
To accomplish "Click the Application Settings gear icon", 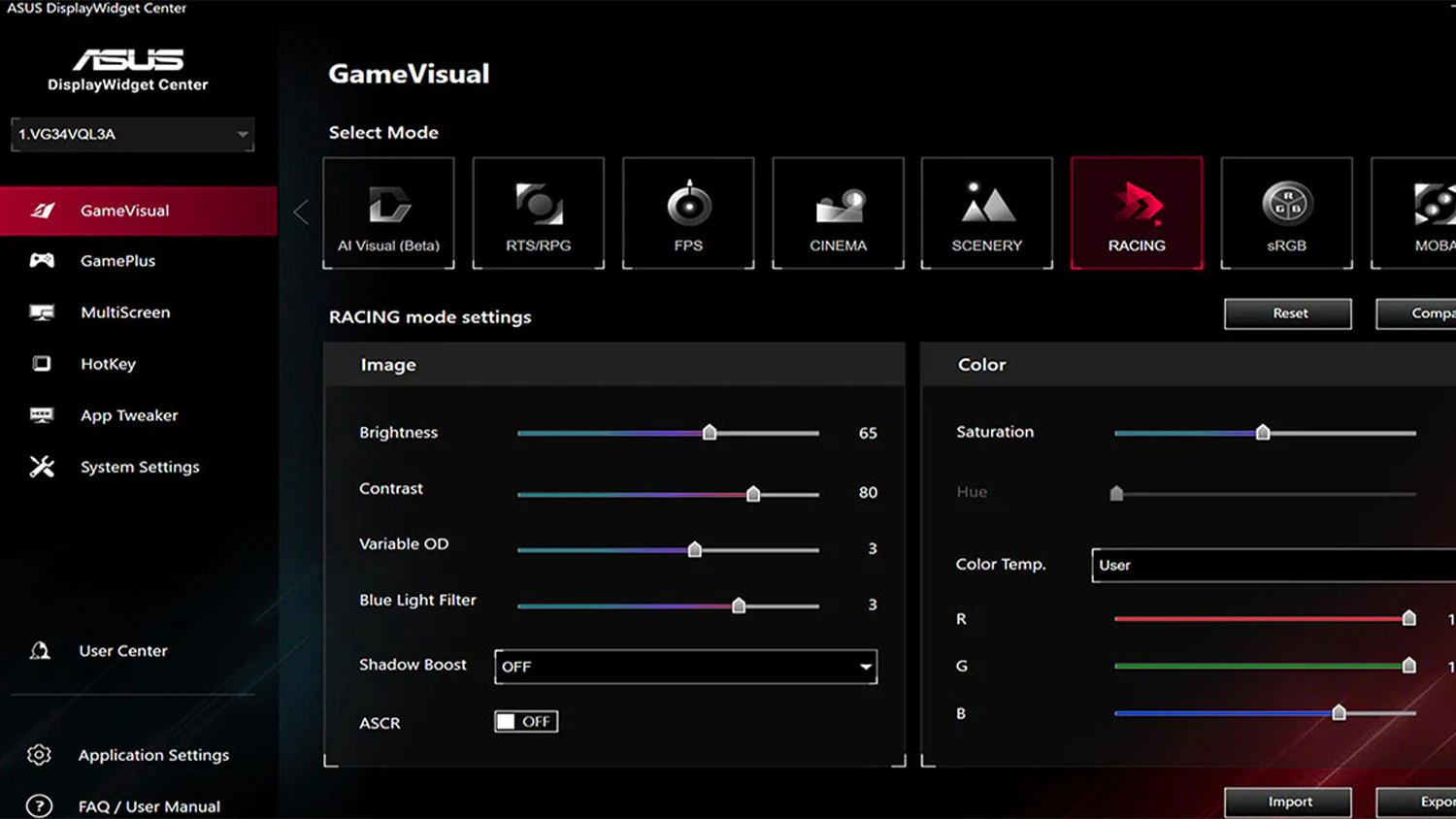I will pos(39,754).
